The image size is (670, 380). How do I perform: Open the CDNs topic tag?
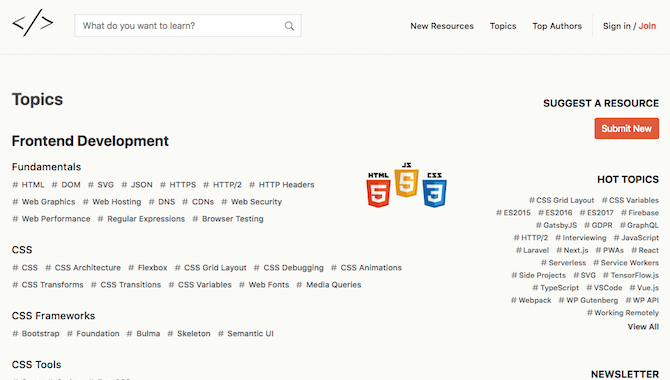pyautogui.click(x=198, y=202)
